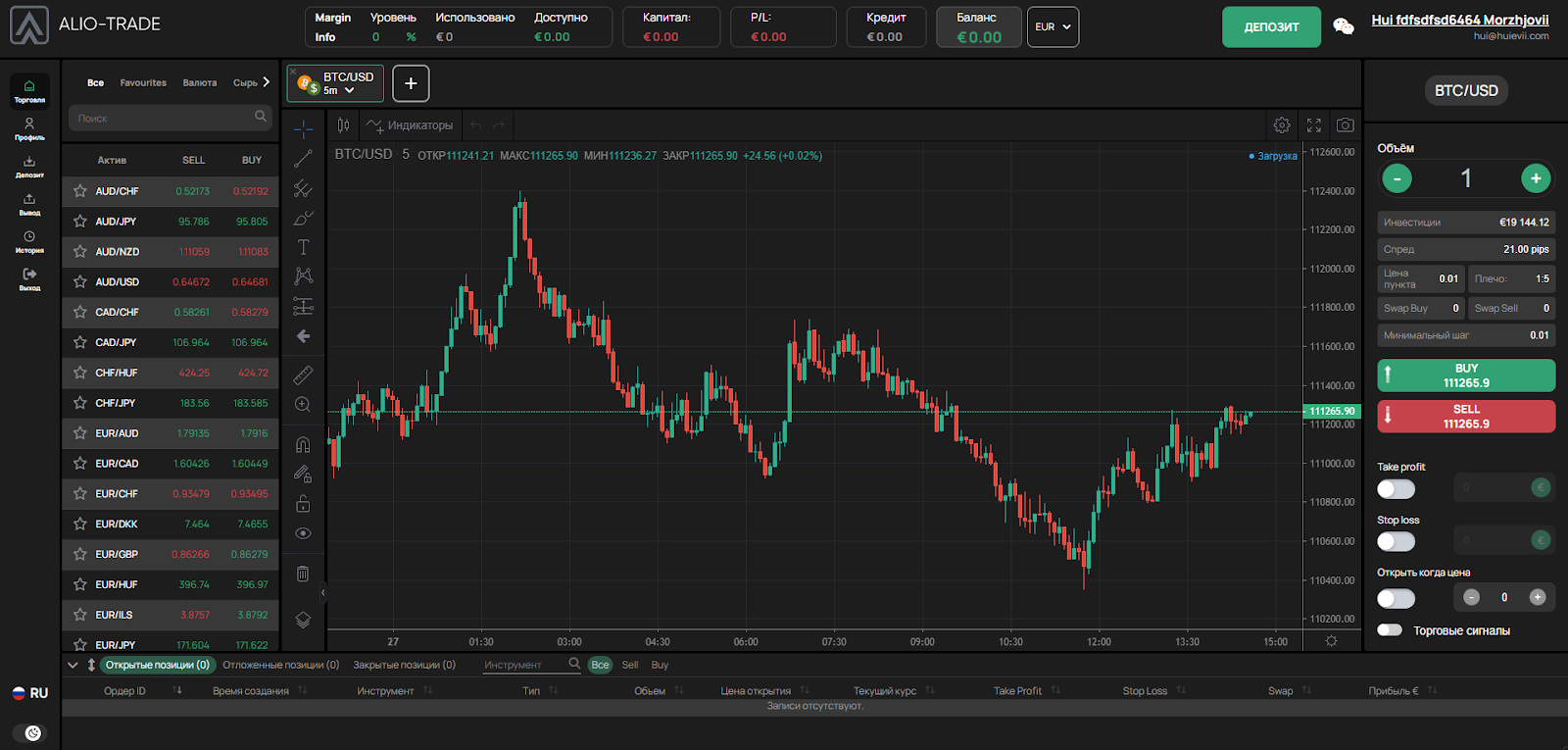Viewport: 1568px width, 750px height.
Task: Select the trend line drawing tool
Action: 303,159
